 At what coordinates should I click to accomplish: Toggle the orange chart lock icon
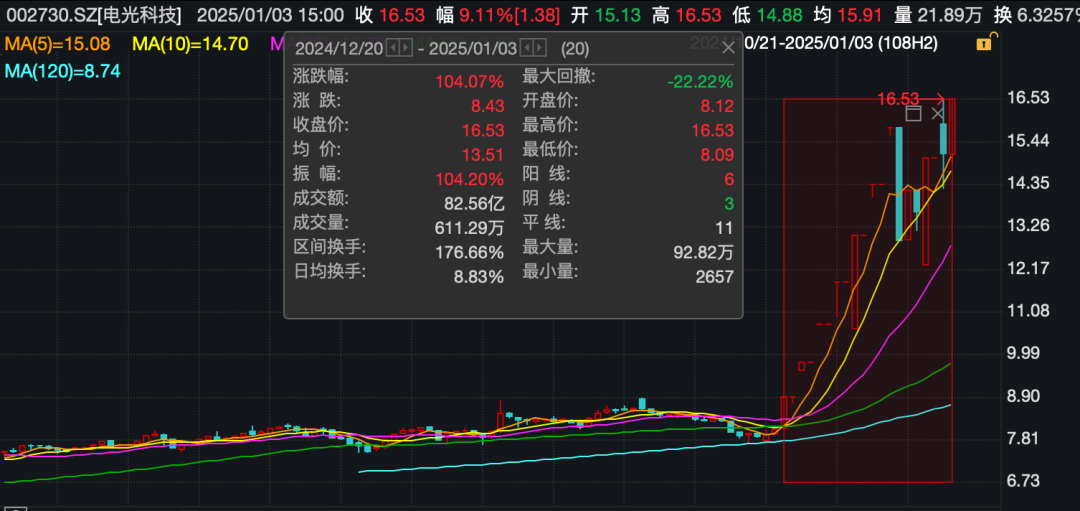(x=984, y=44)
